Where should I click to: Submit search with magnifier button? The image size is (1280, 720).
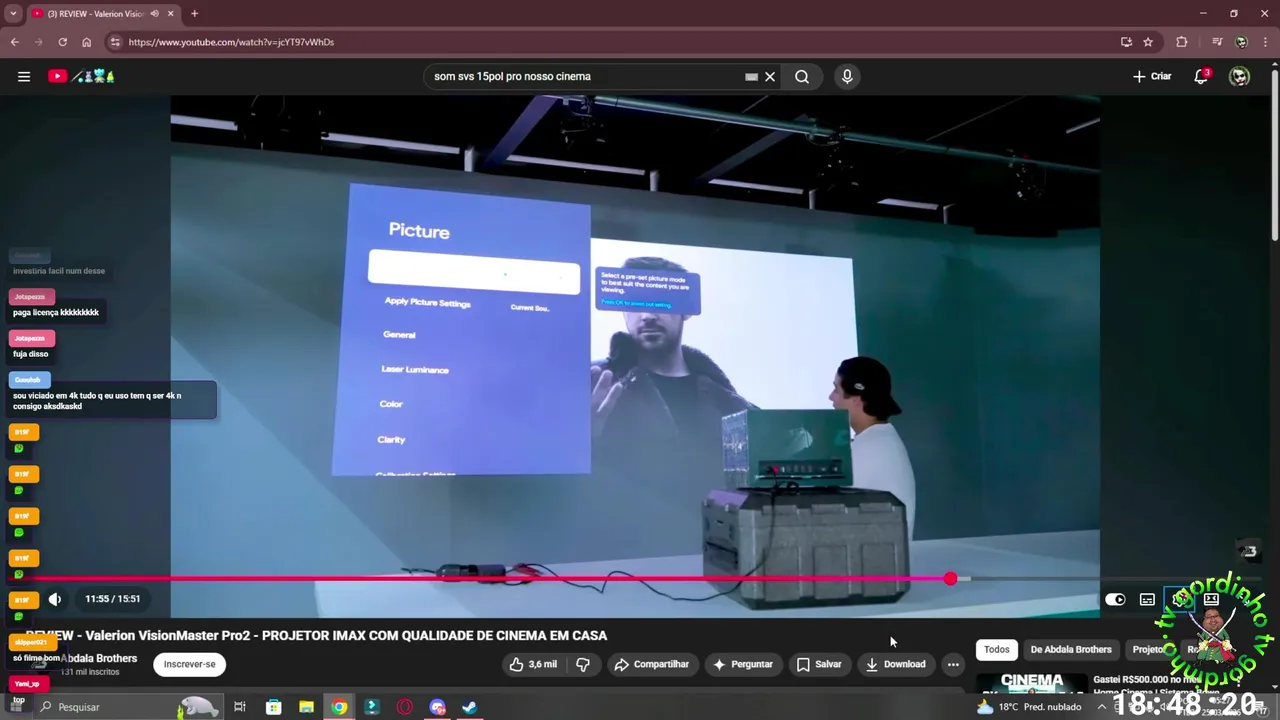pyautogui.click(x=802, y=76)
